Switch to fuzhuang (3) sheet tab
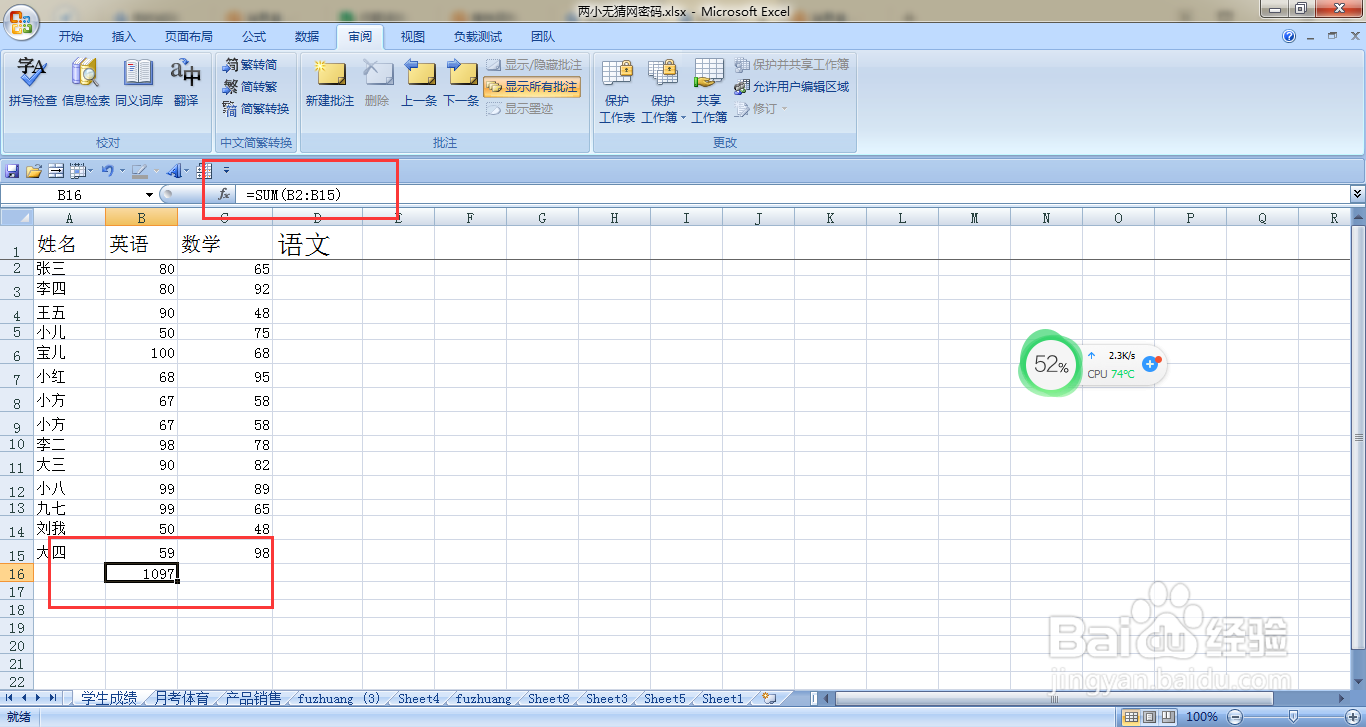This screenshot has width=1366, height=727. (x=339, y=698)
